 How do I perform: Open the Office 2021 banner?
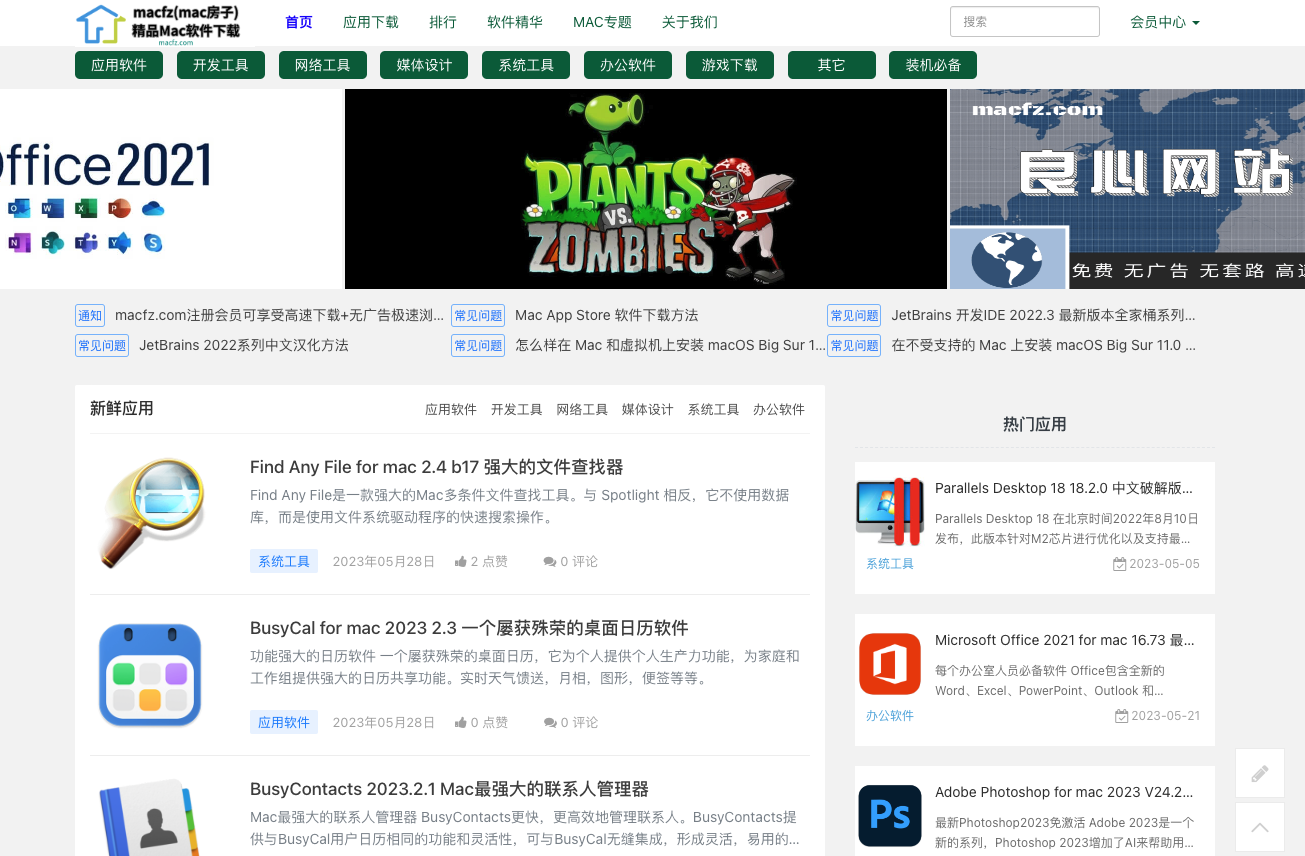(x=171, y=189)
